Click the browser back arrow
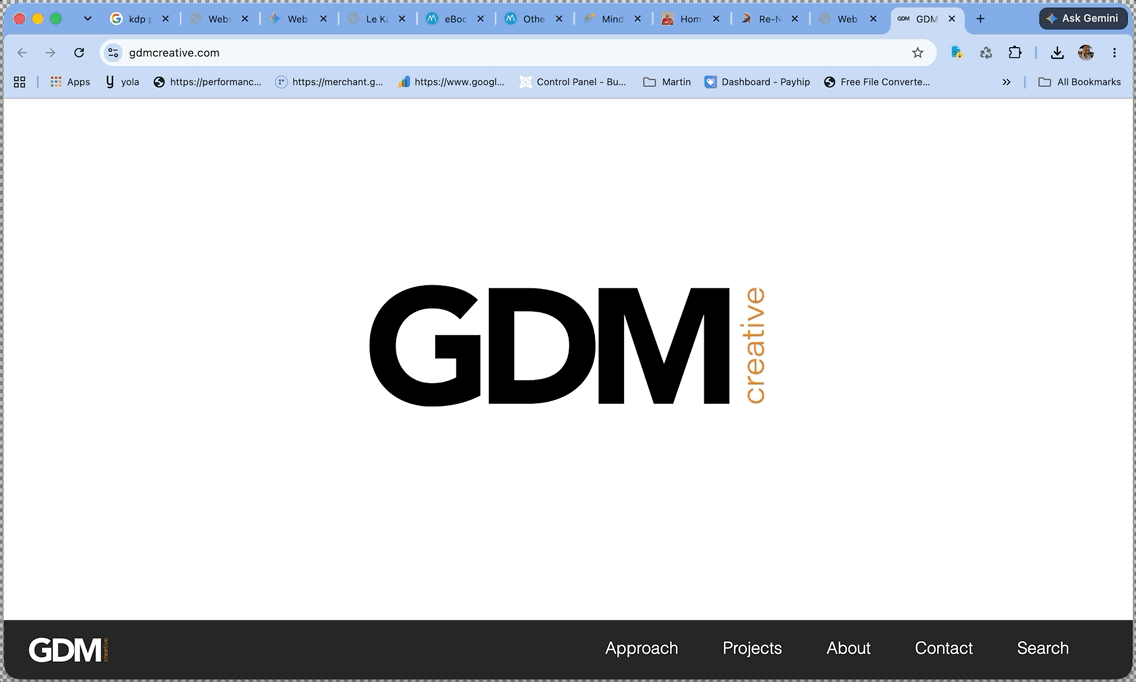 tap(22, 52)
